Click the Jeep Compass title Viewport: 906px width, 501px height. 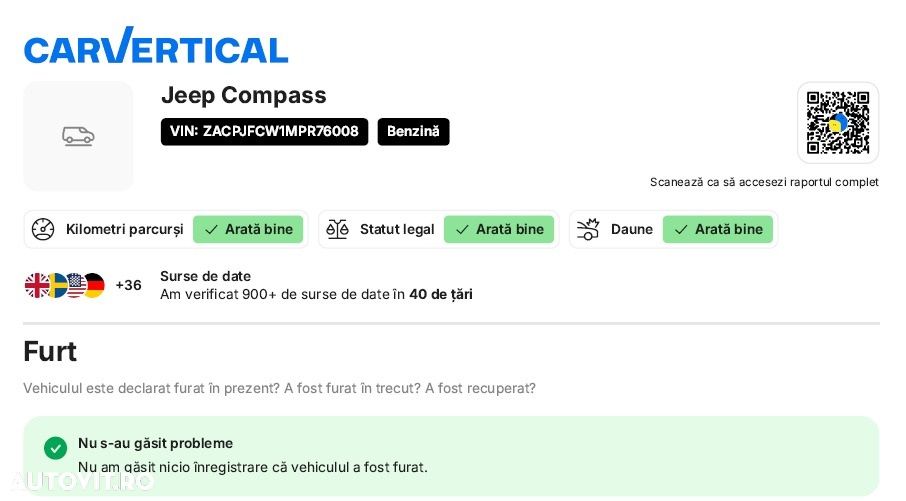pyautogui.click(x=244, y=95)
